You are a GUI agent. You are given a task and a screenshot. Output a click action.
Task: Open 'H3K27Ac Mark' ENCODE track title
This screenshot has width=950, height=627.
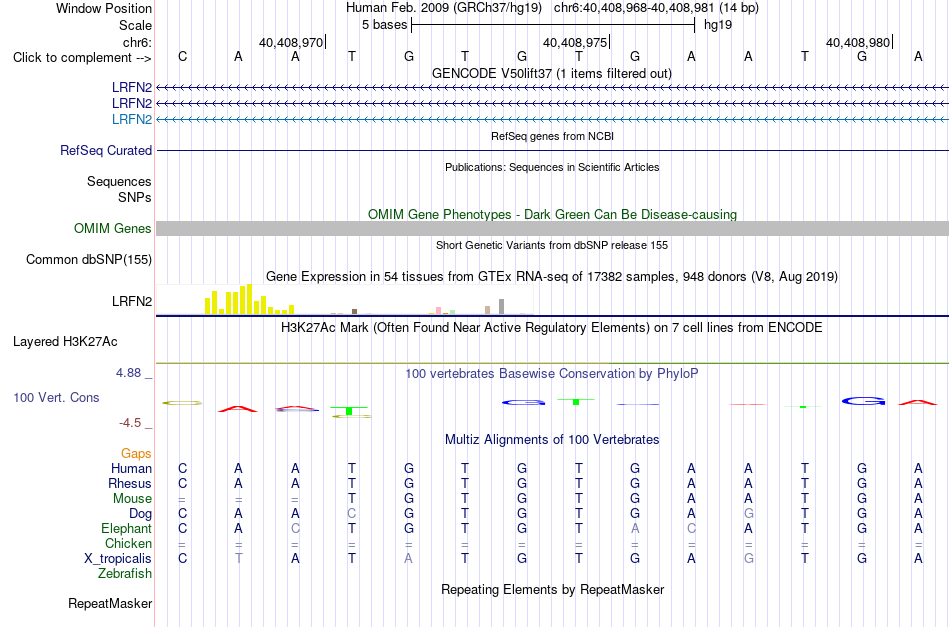point(552,328)
